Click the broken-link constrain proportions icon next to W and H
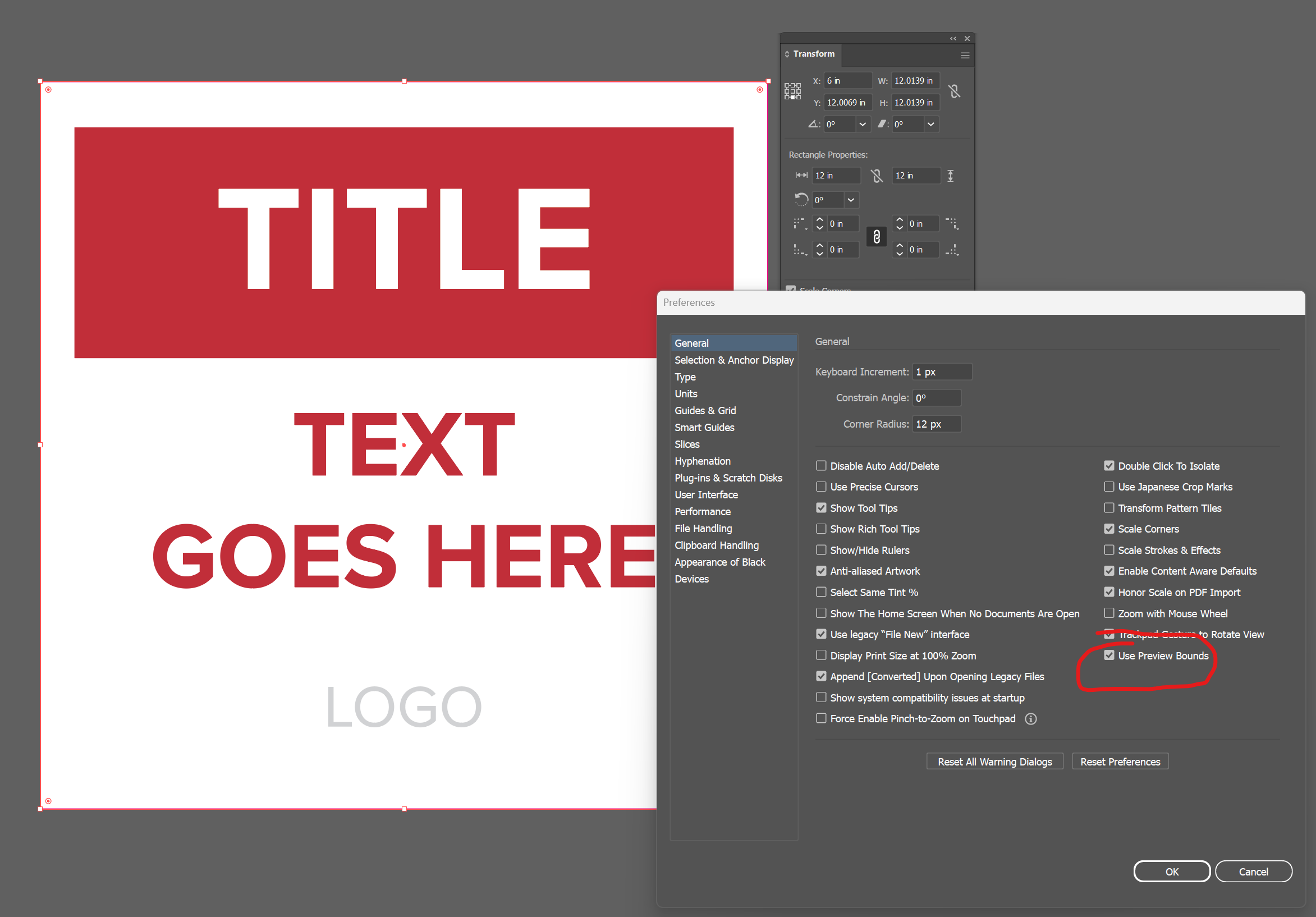 (955, 91)
